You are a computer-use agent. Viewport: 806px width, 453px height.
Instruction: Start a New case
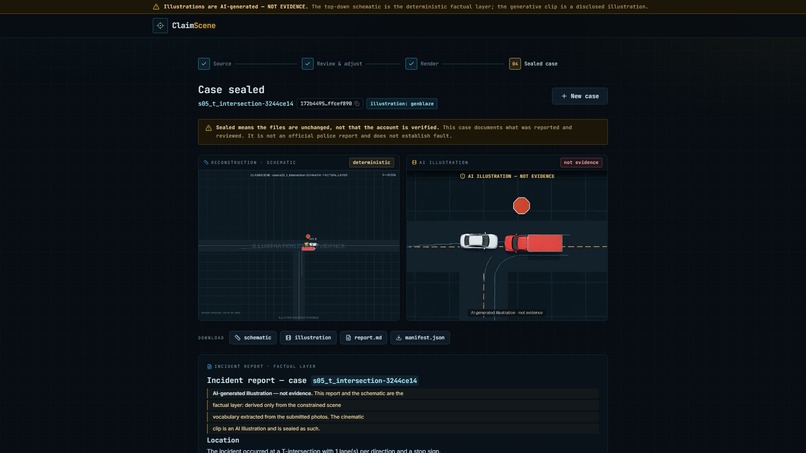(580, 96)
